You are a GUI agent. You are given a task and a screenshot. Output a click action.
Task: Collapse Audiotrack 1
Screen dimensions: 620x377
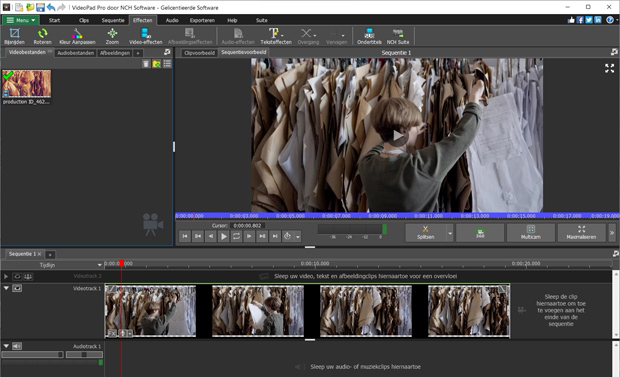(x=6, y=346)
